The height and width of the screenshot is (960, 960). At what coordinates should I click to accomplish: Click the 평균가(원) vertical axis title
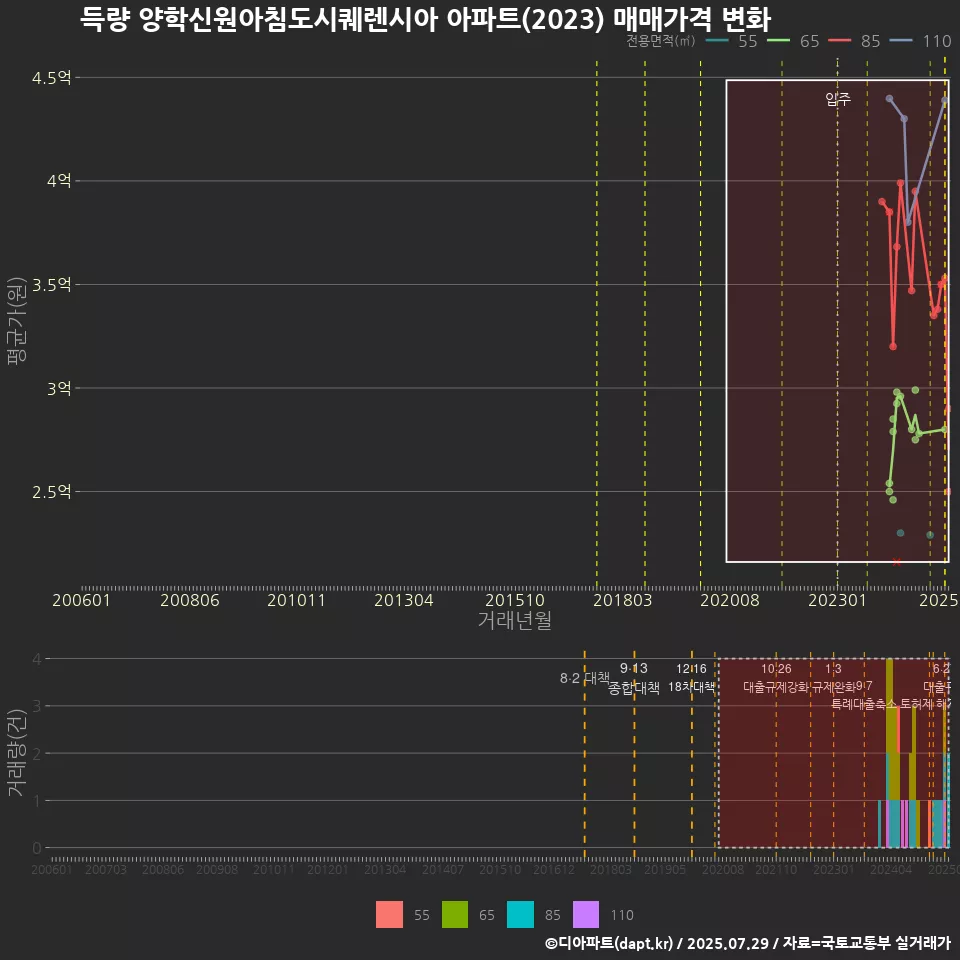coord(17,321)
